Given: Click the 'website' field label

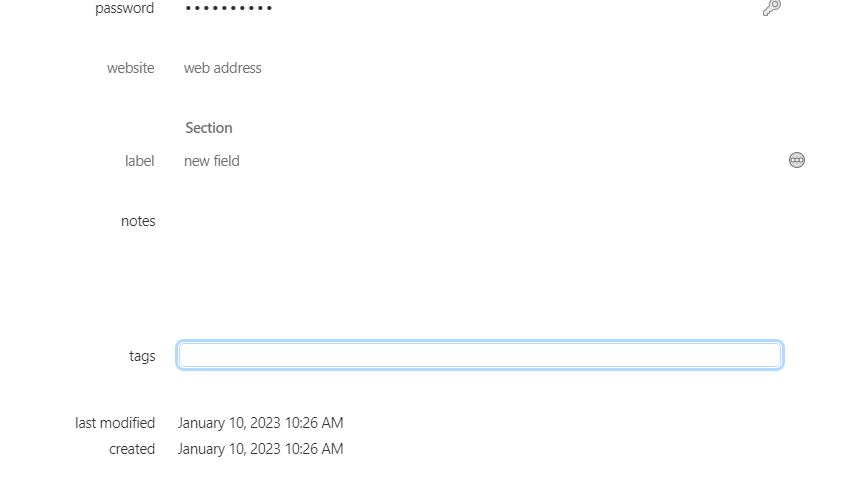Looking at the screenshot, I should (x=131, y=68).
